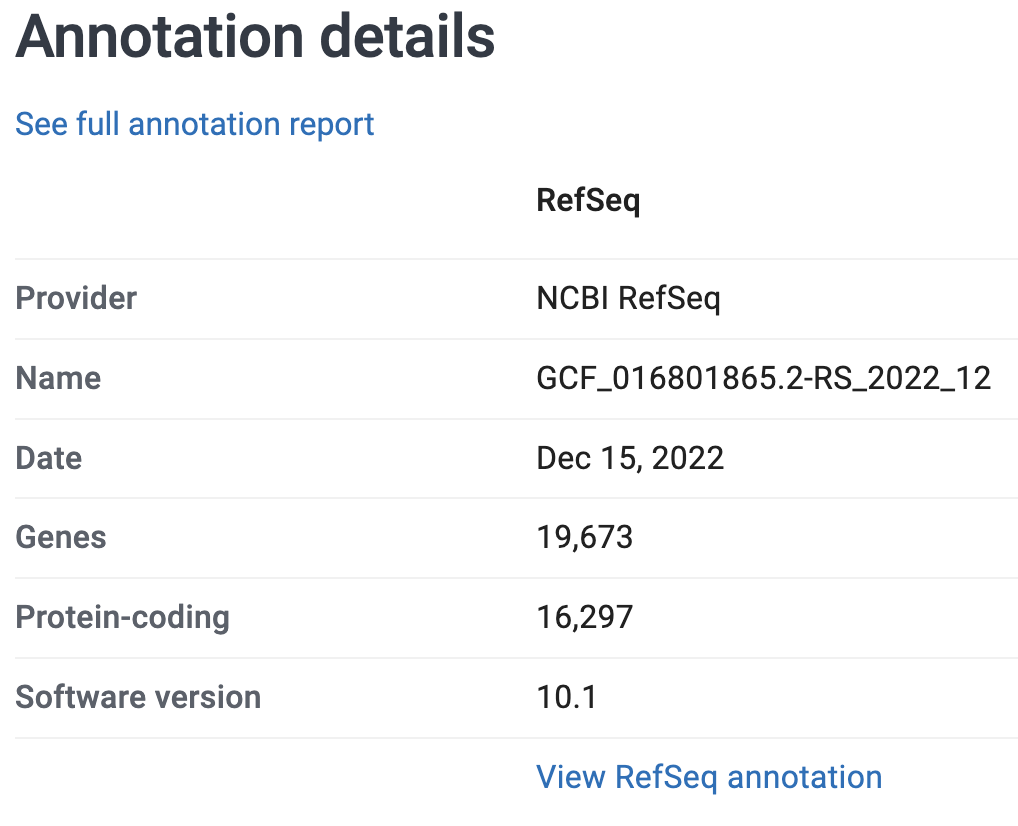Select the NCBI RefSeq provider value
Viewport: 1018px width, 826px height.
tap(628, 298)
